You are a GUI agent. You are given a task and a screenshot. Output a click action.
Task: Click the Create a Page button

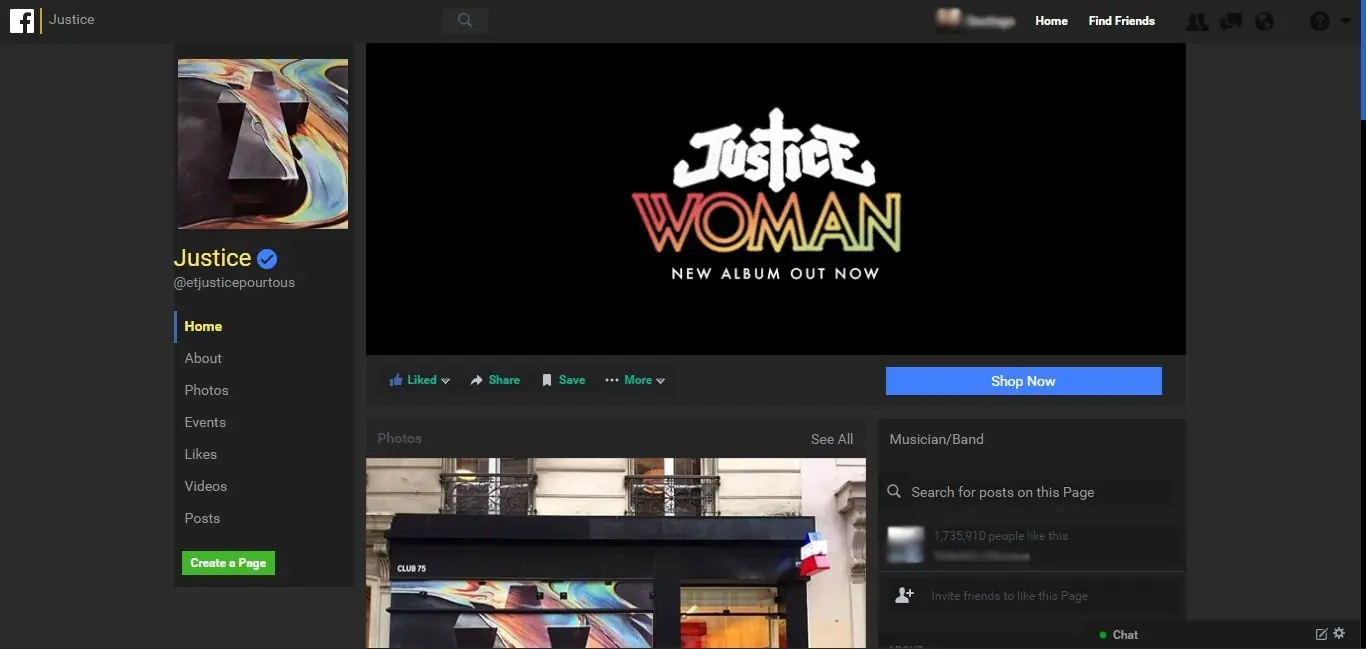[228, 563]
